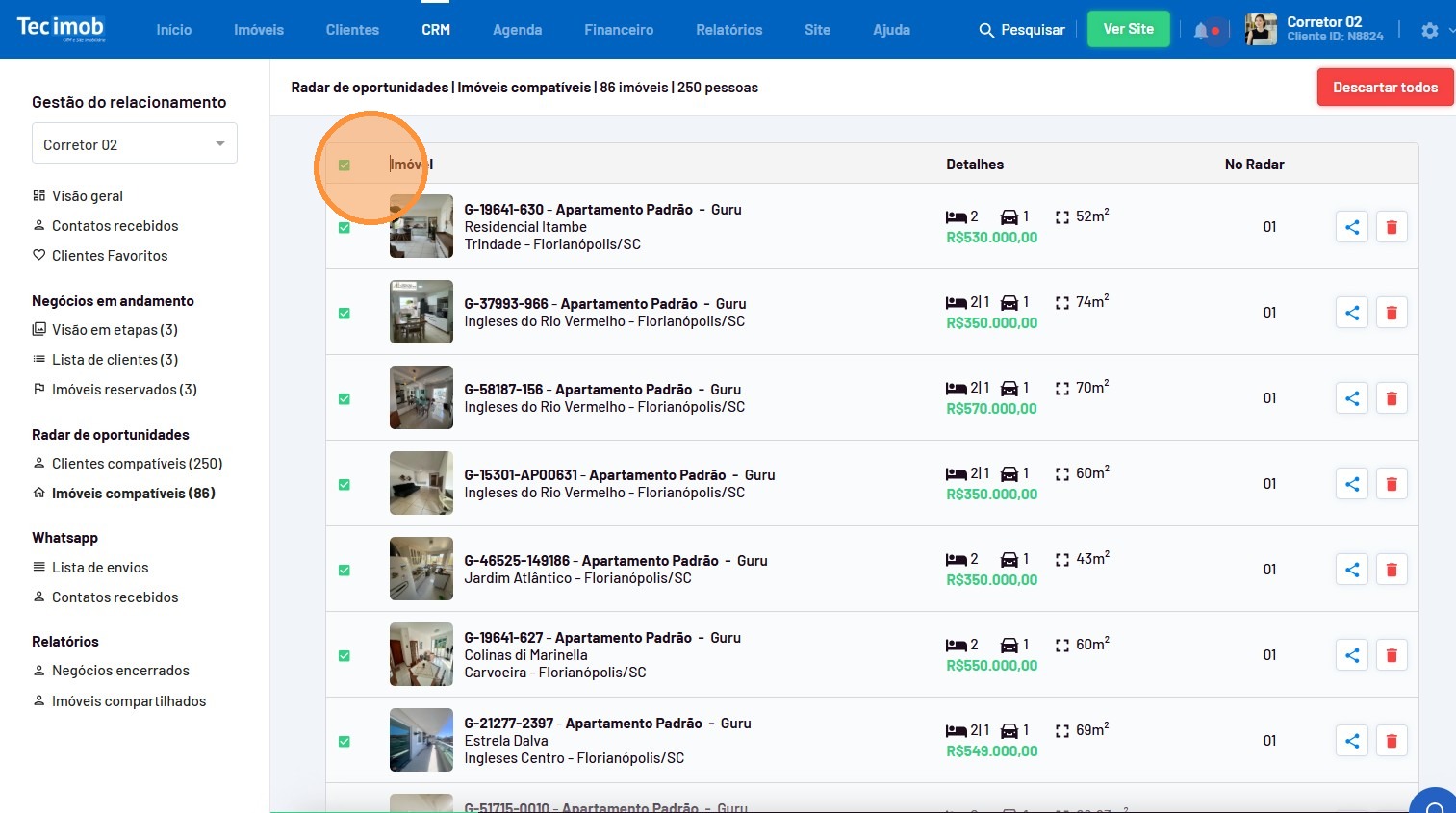Click the Descartar todos button
This screenshot has width=1456, height=813.
pos(1385,88)
